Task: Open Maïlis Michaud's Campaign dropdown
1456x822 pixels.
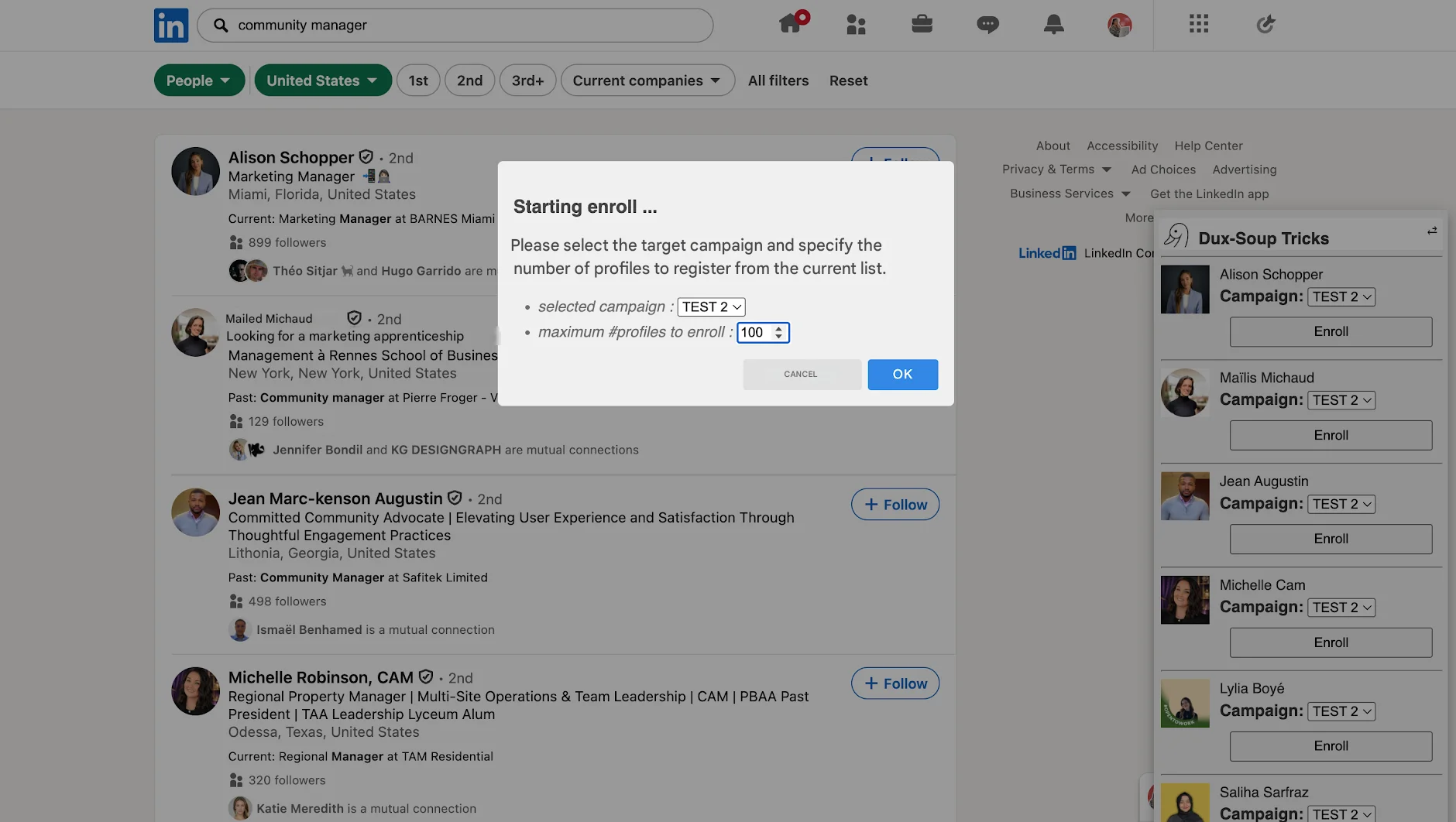Action: click(x=1341, y=400)
